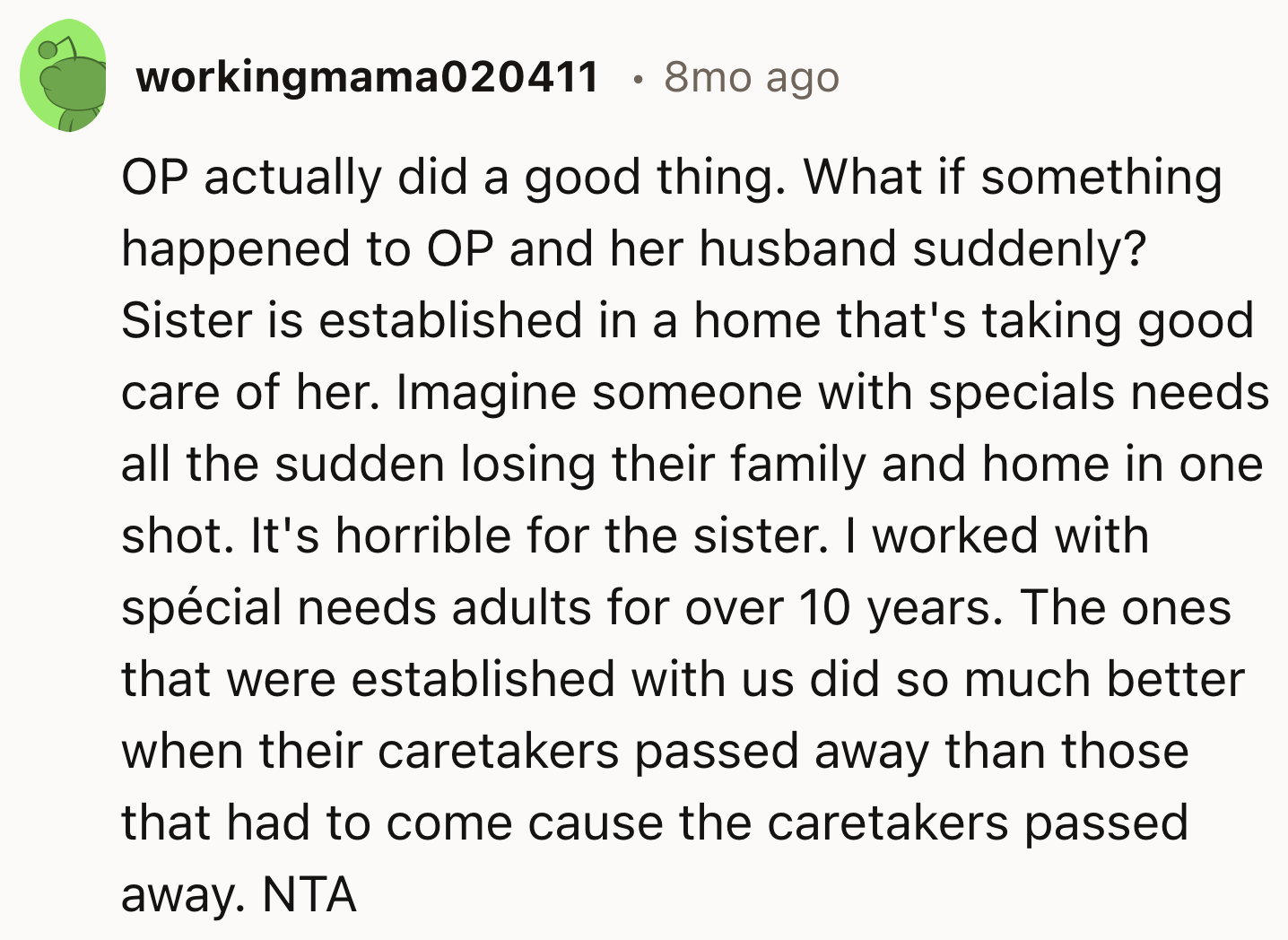Click the first "OP" starting the comment

(x=154, y=178)
